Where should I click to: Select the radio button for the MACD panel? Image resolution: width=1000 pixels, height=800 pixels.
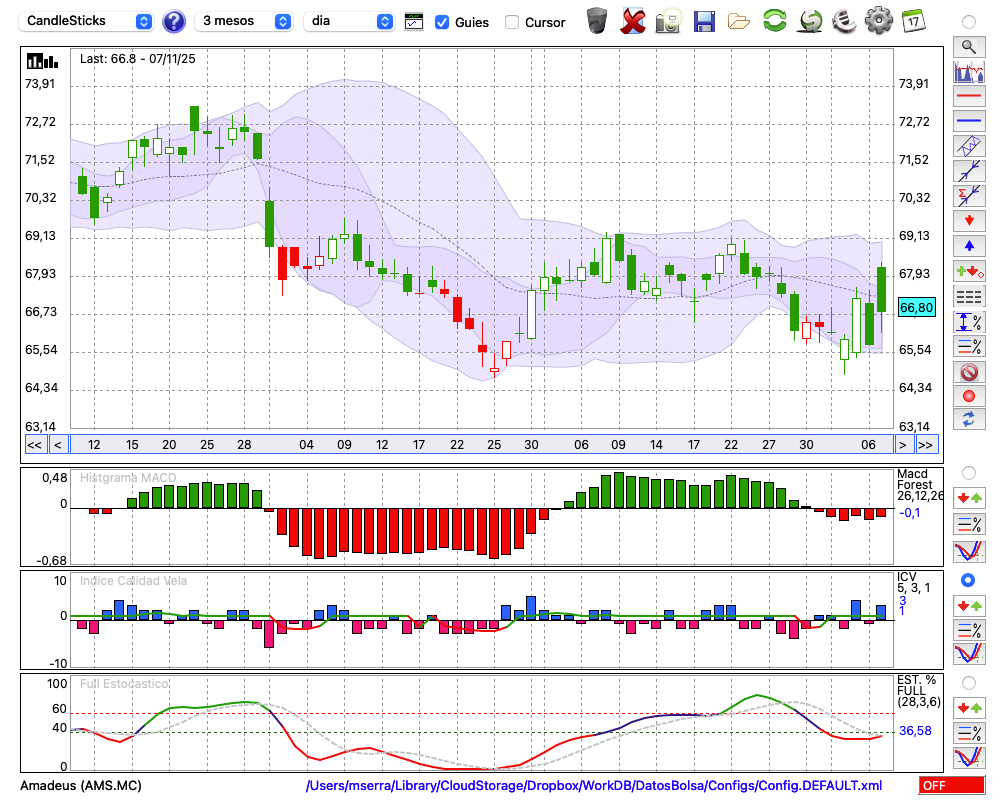969,473
